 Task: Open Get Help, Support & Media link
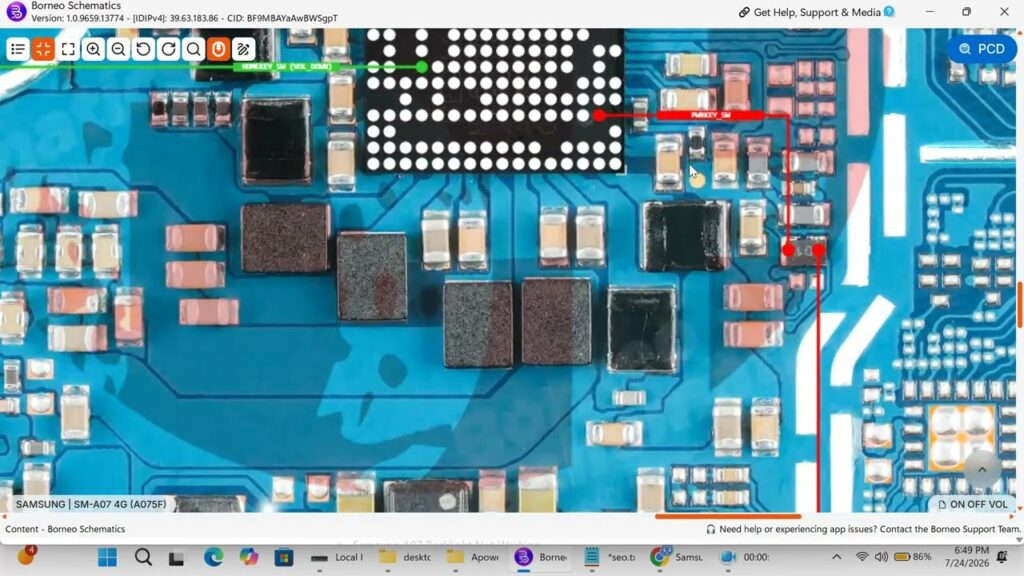coord(817,12)
